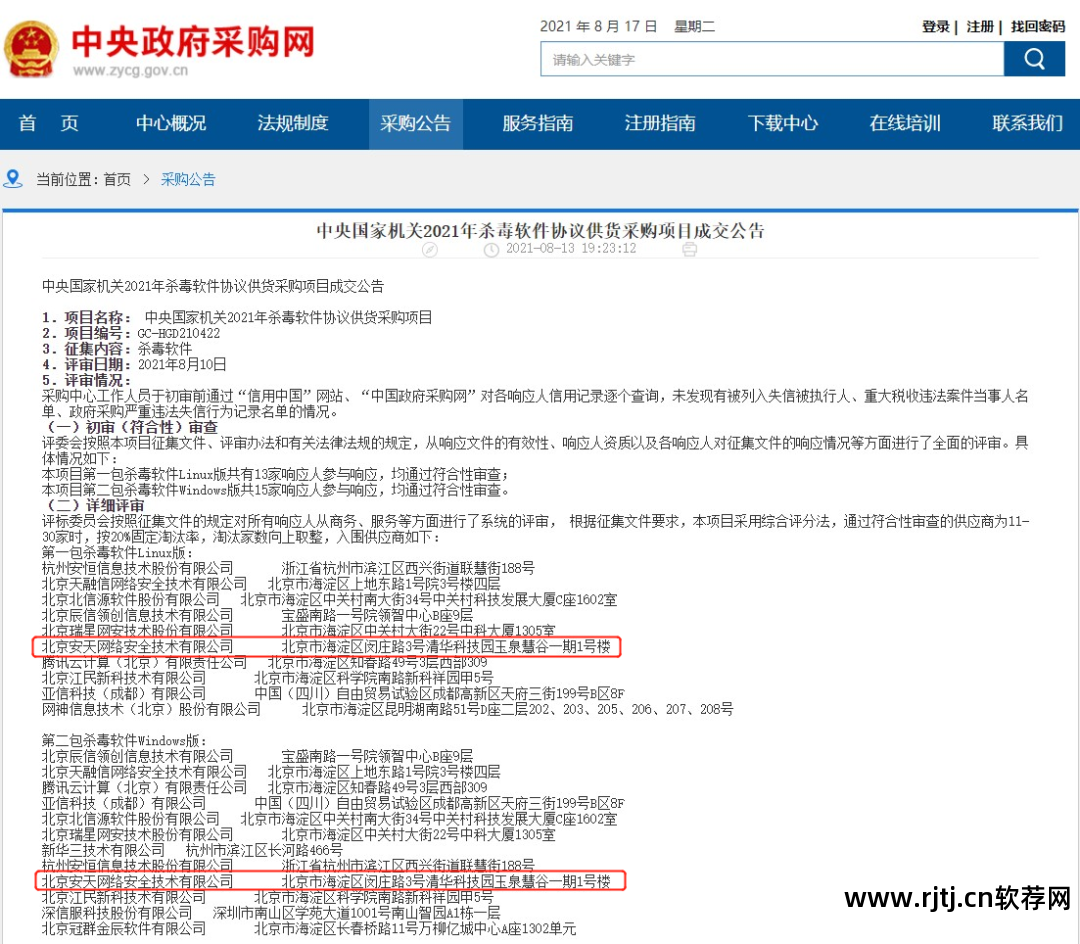
Task: Click the pencil edit icon under title
Action: pyautogui.click(x=430, y=249)
